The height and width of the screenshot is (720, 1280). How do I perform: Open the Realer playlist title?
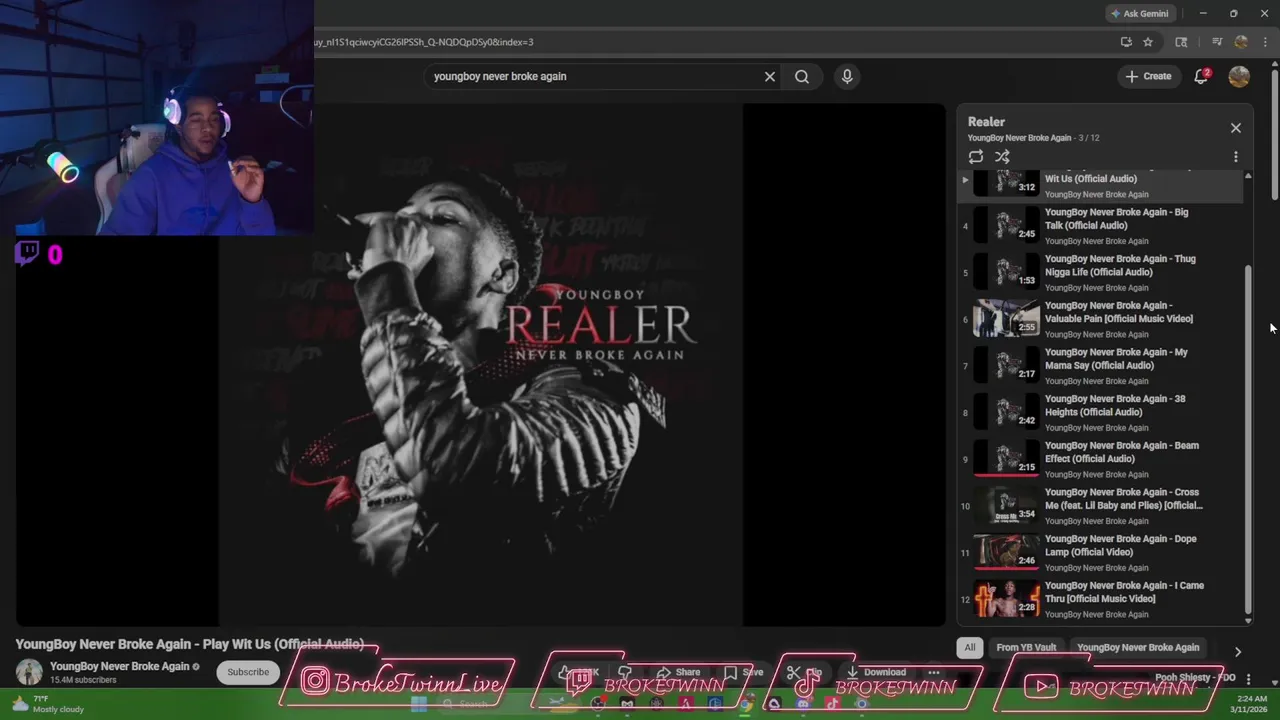[986, 122]
